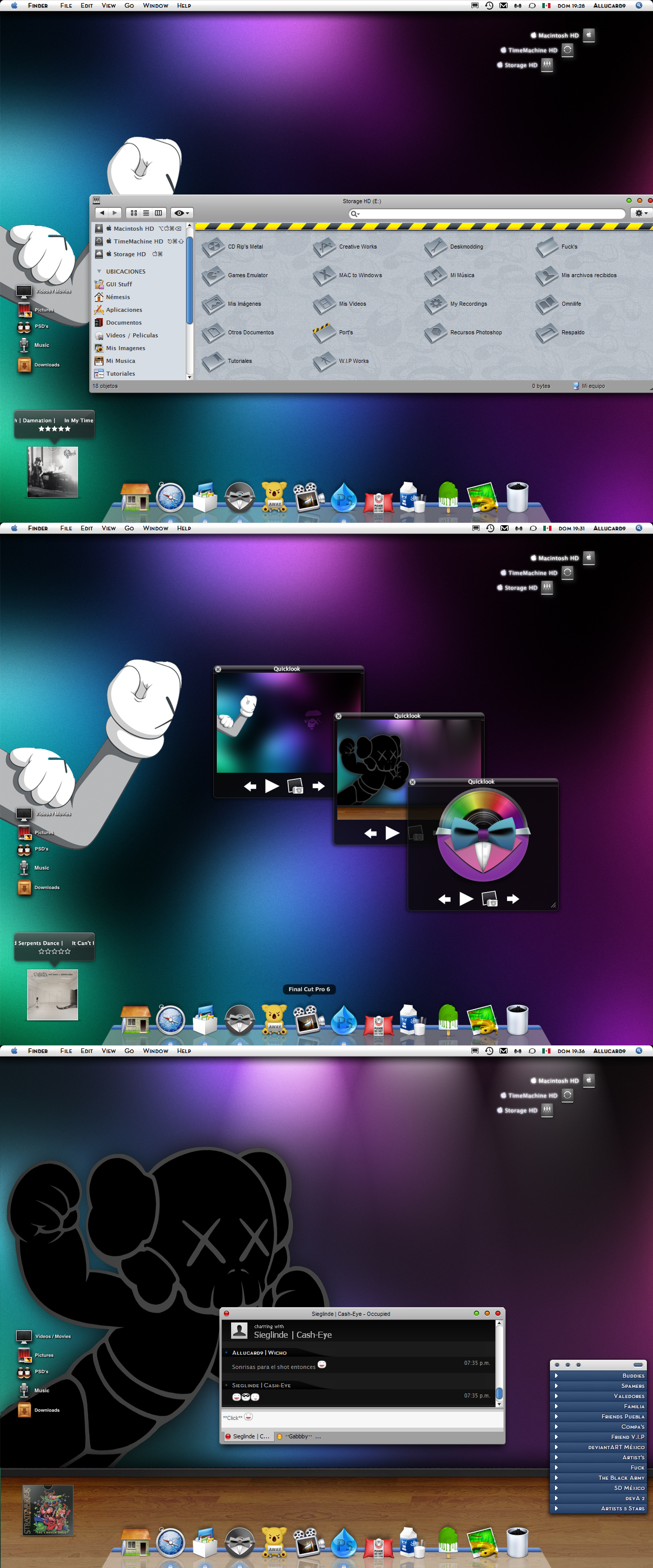Click 'Mi equipo' in Finder status bar
Viewport: 653px width, 1568px height.
coord(589,386)
